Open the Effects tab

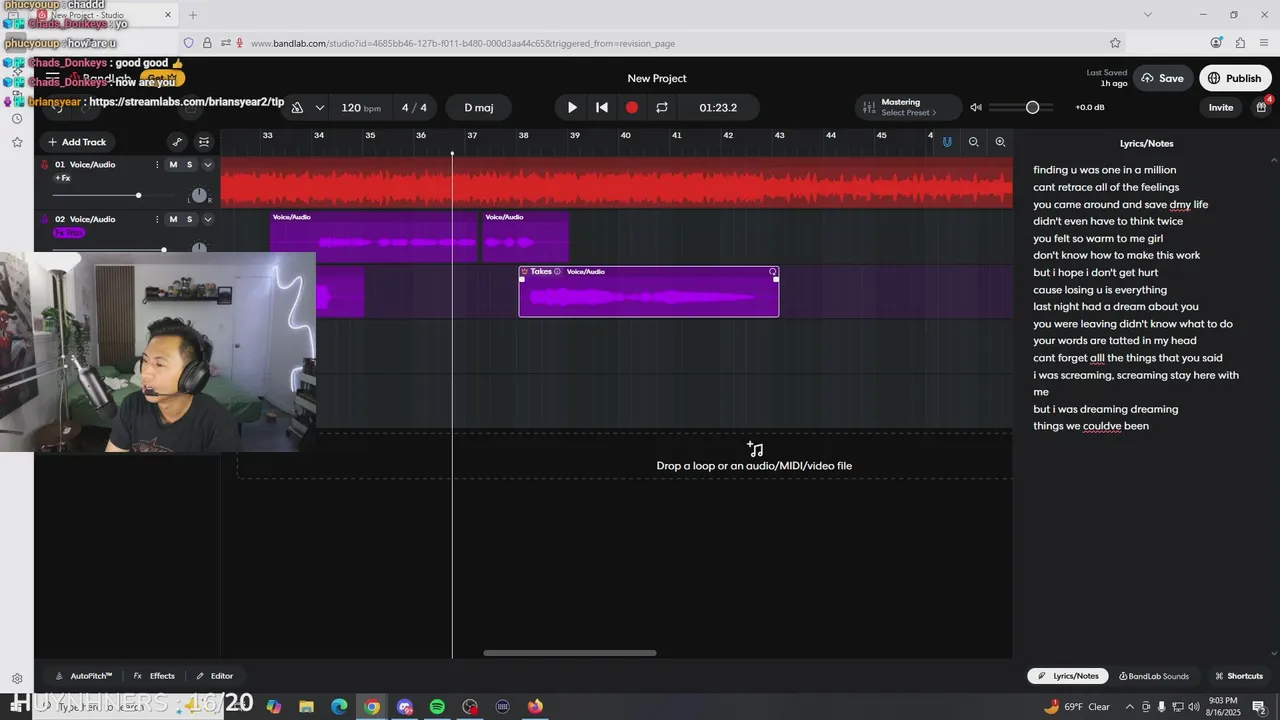click(154, 676)
